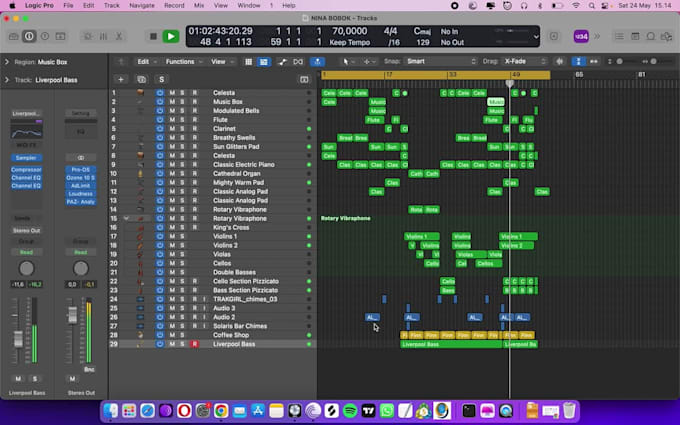Duplicate track with the duplicate button
680x425 pixels.
click(x=141, y=79)
